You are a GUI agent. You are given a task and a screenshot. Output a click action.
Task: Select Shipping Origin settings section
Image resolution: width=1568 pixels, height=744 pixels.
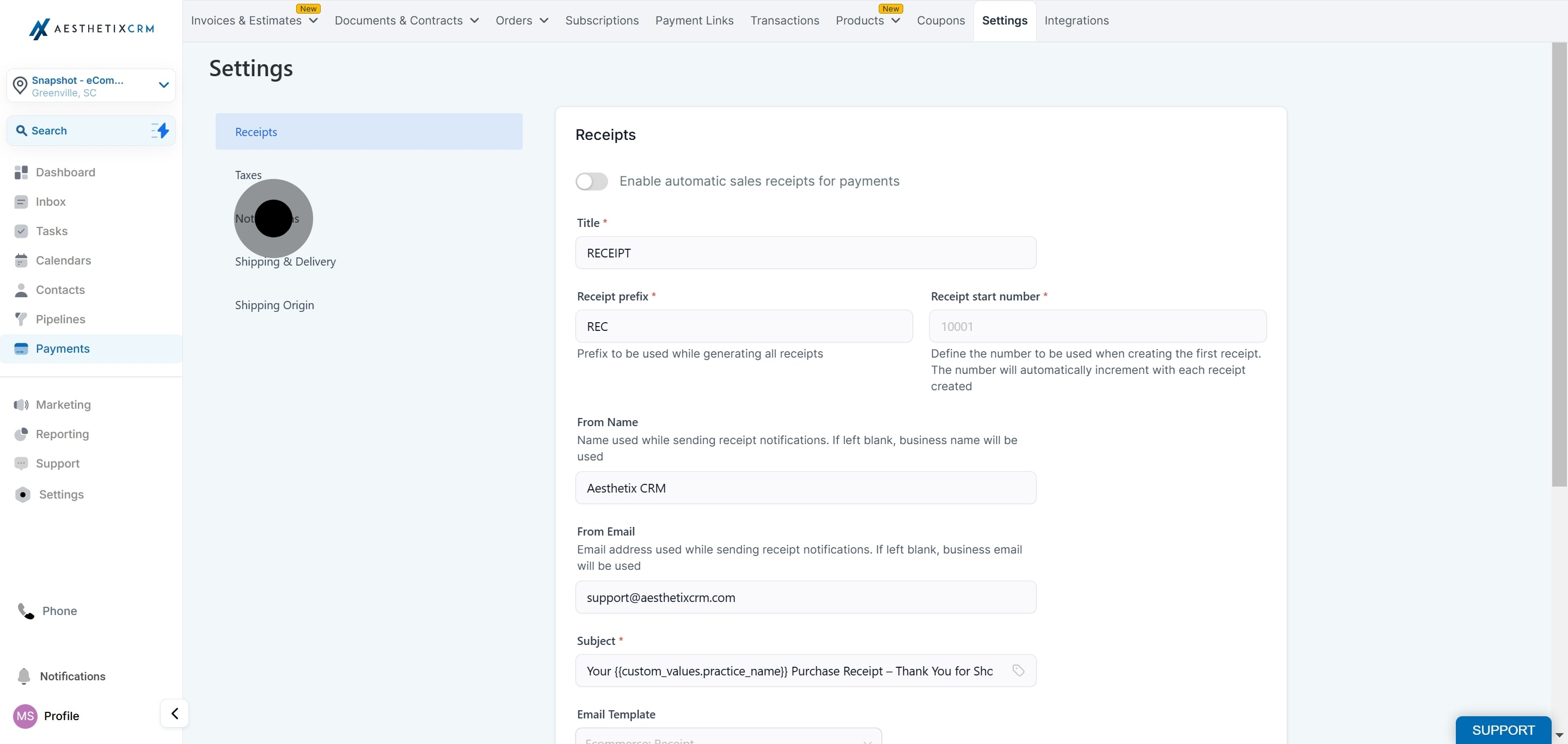coord(274,305)
